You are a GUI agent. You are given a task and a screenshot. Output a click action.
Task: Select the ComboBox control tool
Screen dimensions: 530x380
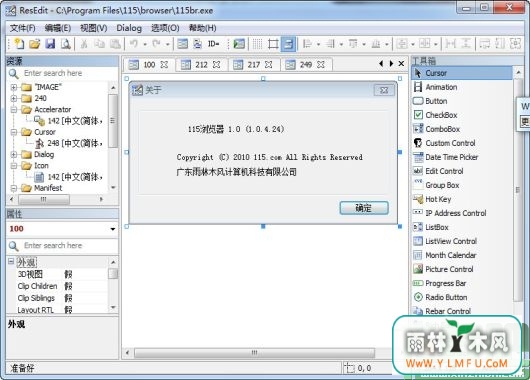point(462,129)
